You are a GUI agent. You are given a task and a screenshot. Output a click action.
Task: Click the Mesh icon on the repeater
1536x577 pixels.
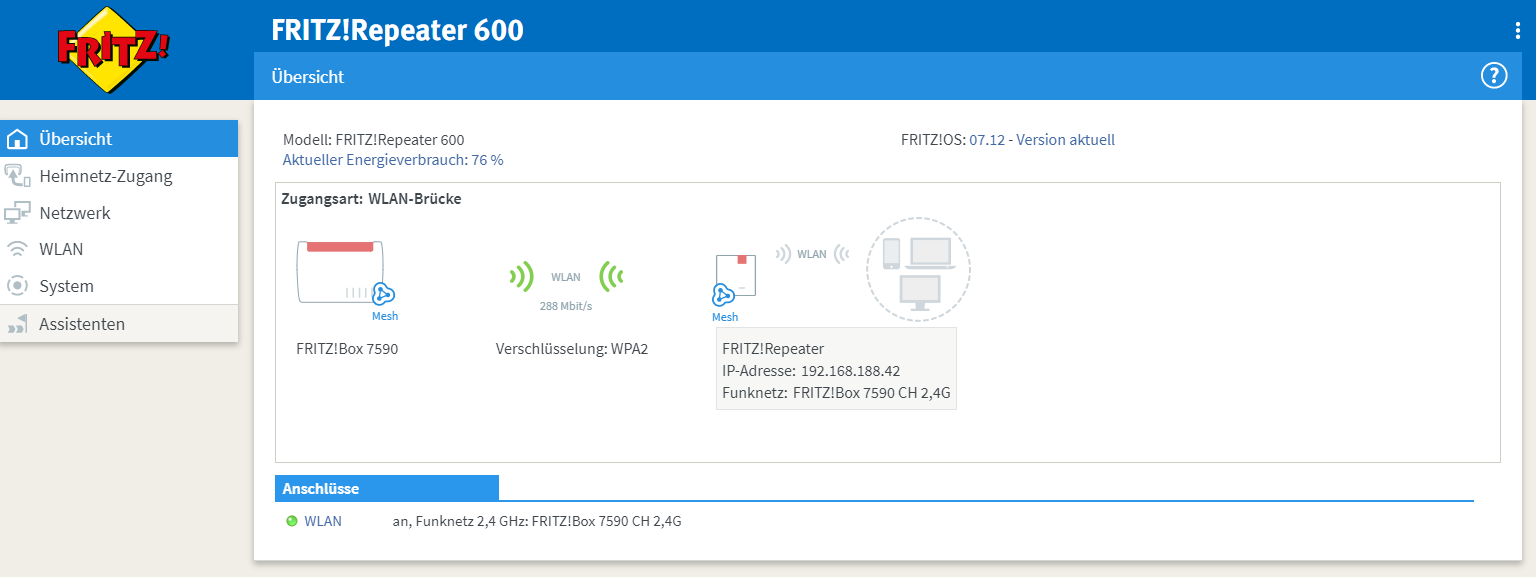click(x=723, y=295)
